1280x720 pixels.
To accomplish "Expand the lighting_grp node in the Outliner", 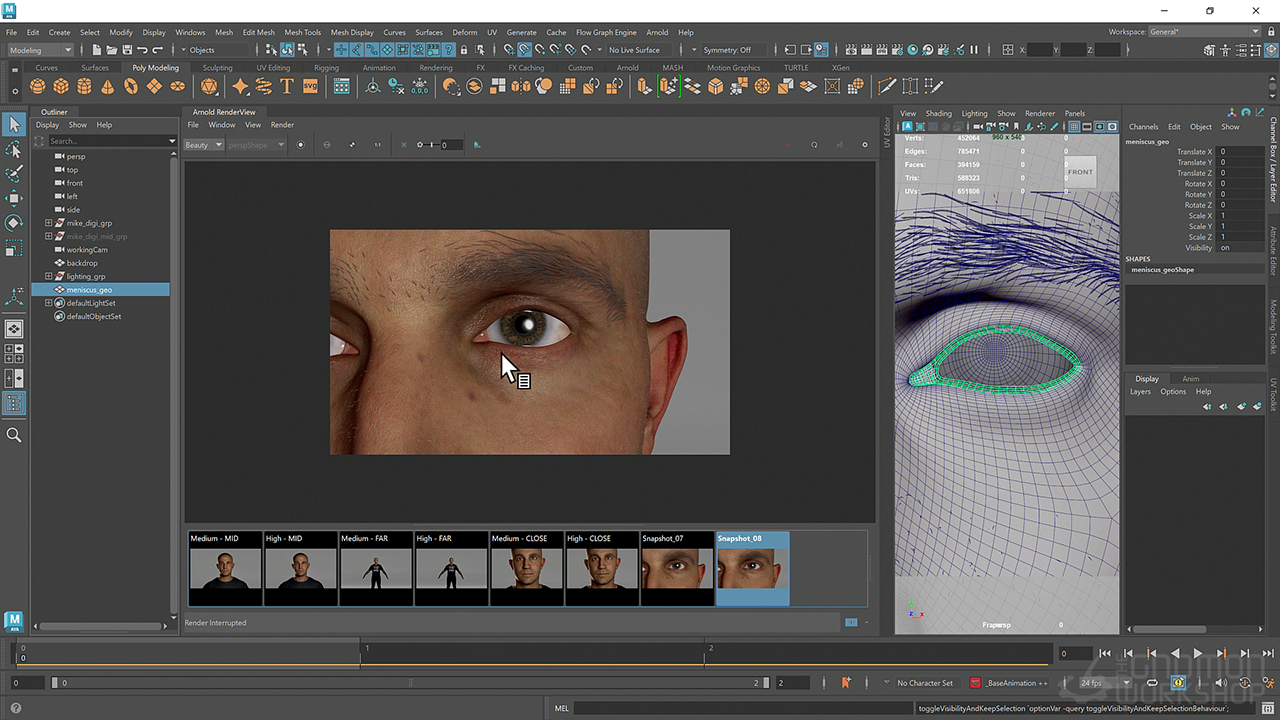I will click(48, 276).
